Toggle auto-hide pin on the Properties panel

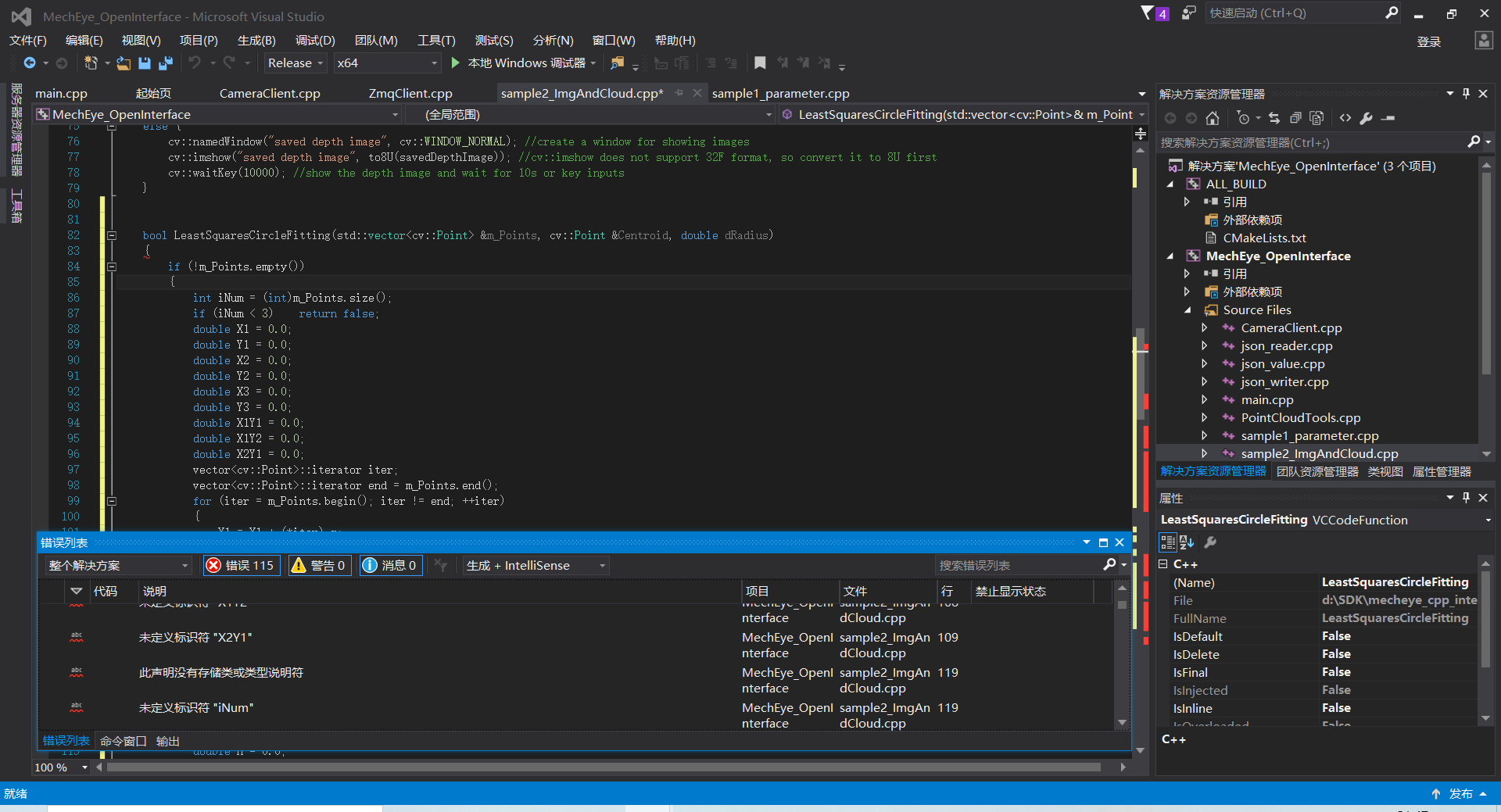point(1467,498)
